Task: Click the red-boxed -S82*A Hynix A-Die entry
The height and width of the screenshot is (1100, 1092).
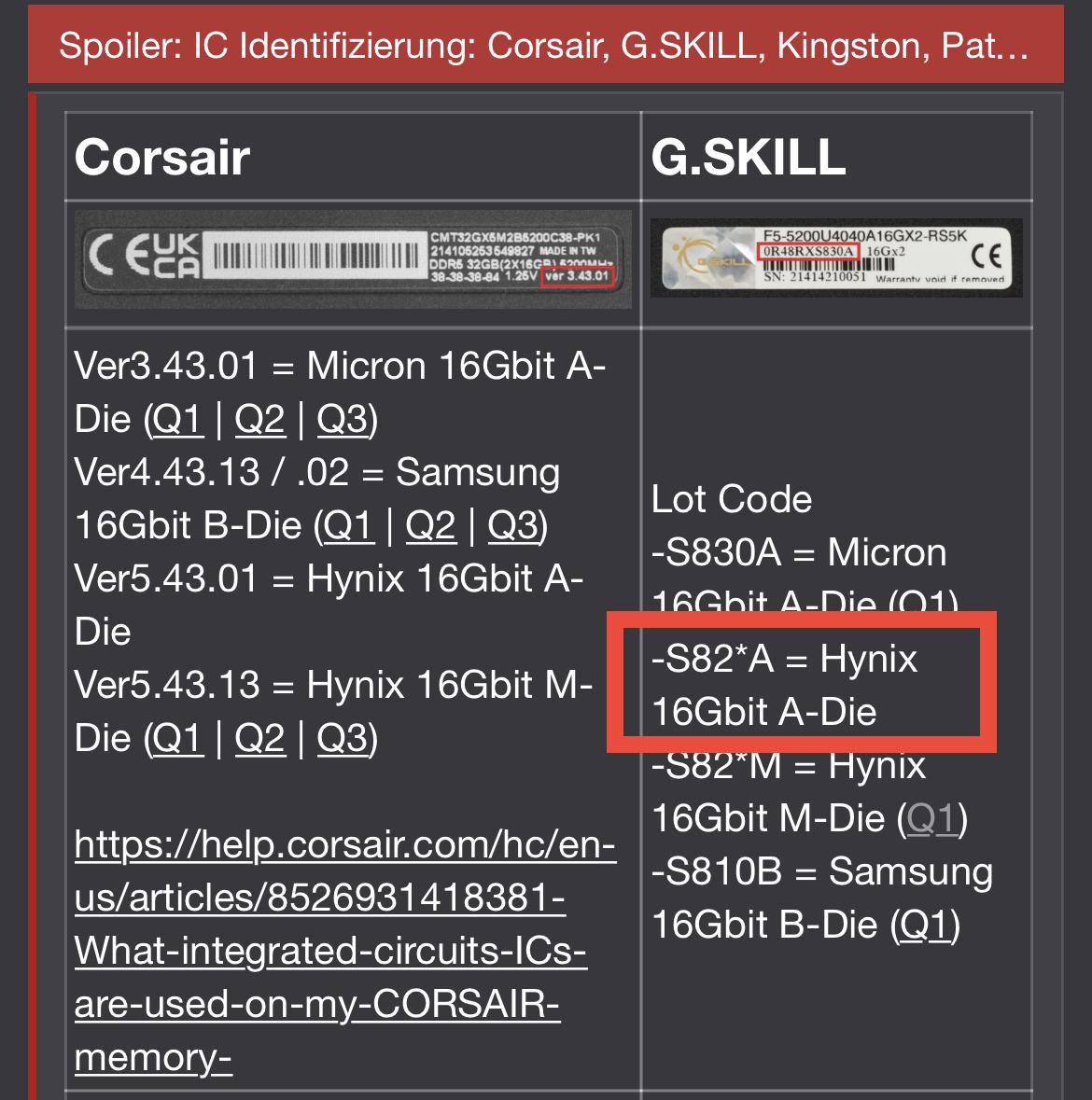Action: coord(784,686)
